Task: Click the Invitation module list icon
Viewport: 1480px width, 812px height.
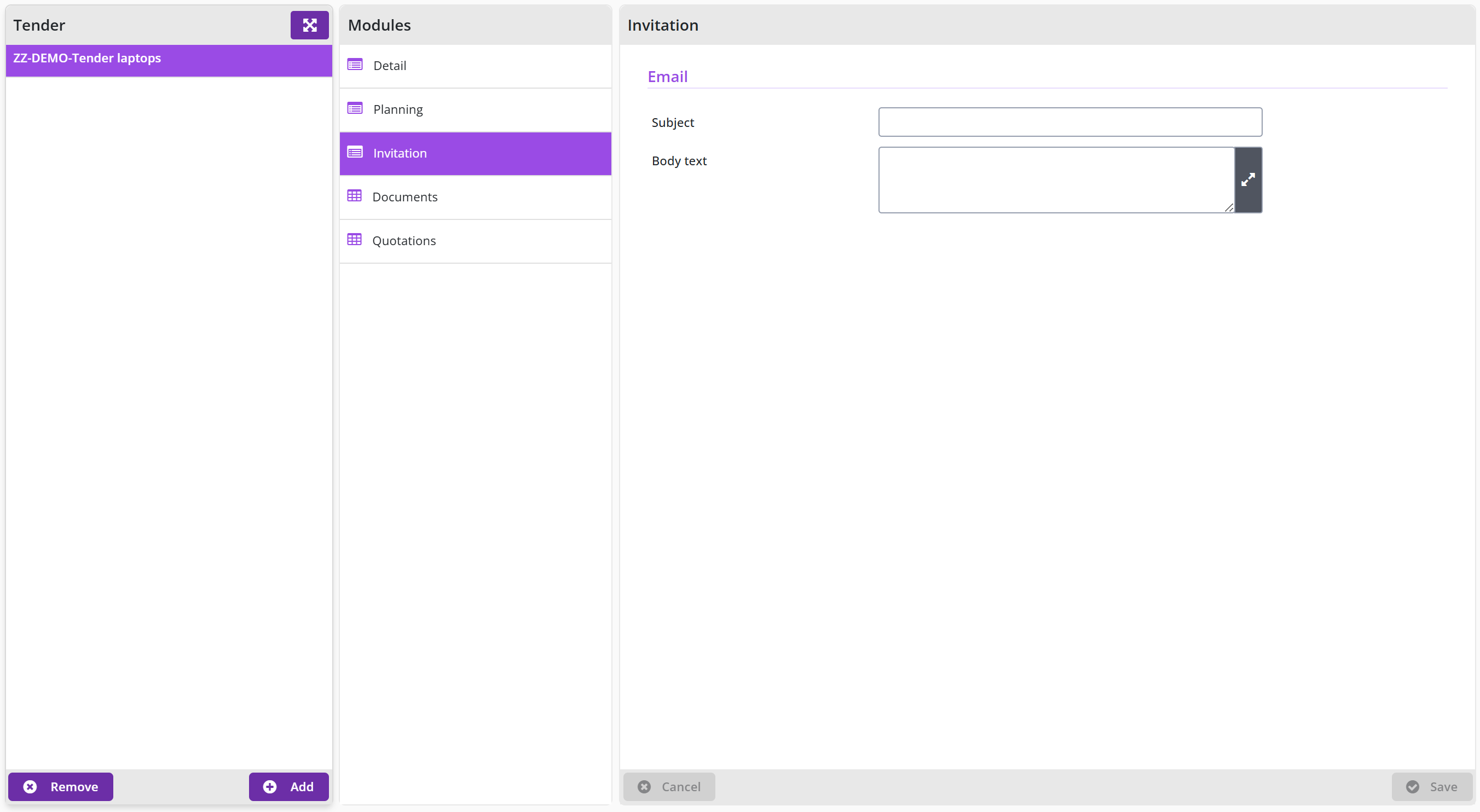Action: point(355,152)
